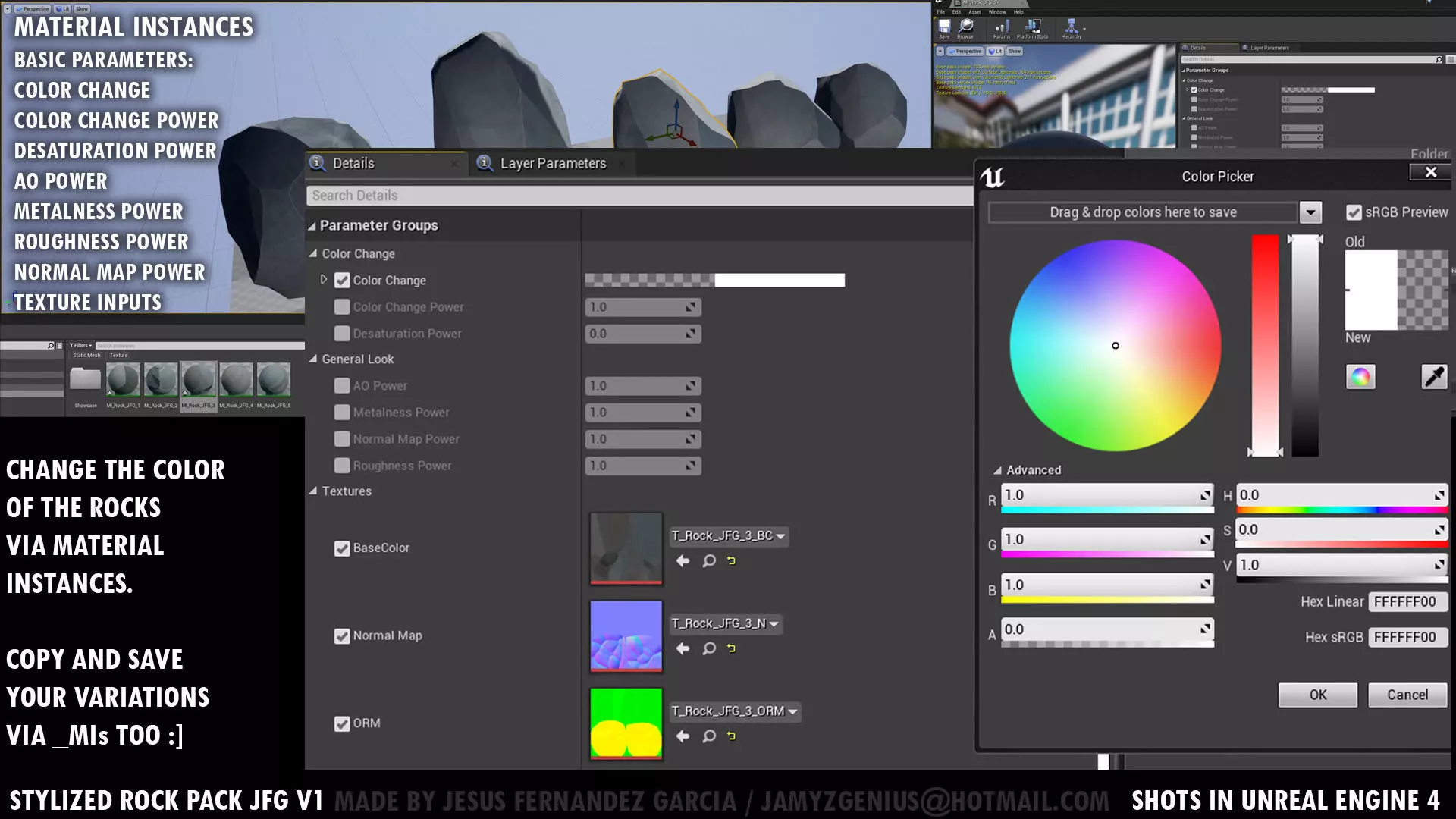Collapse the General Look group
The height and width of the screenshot is (819, 1456).
[x=313, y=359]
